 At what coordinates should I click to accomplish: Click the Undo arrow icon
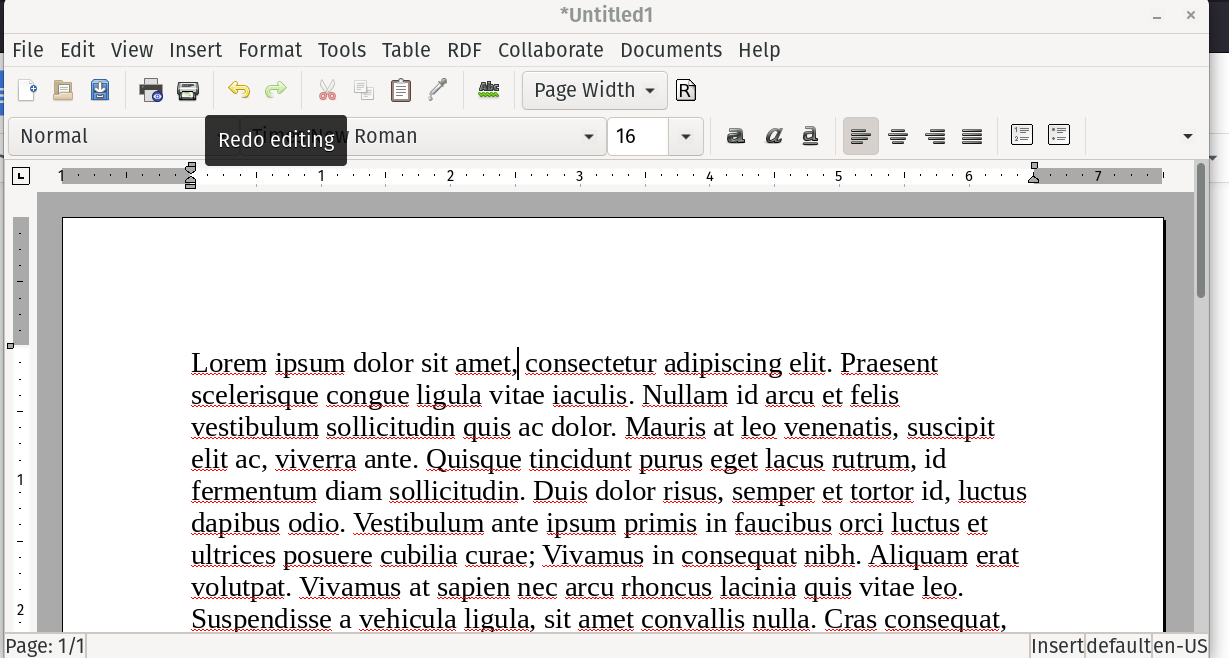click(x=238, y=91)
